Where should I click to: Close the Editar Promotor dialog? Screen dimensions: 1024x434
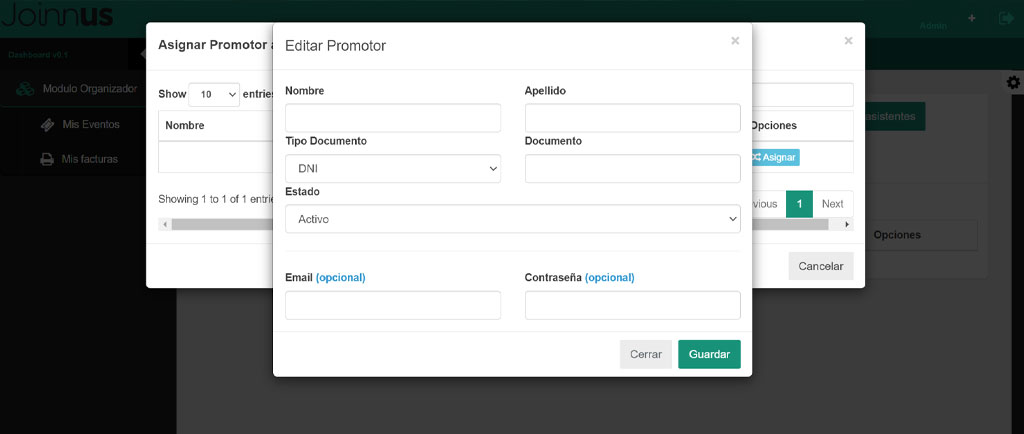(x=735, y=41)
